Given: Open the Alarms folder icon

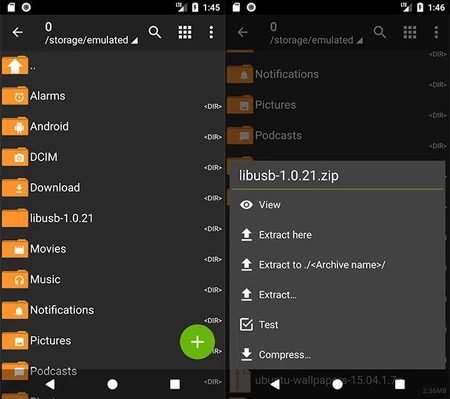Looking at the screenshot, I should click(15, 96).
